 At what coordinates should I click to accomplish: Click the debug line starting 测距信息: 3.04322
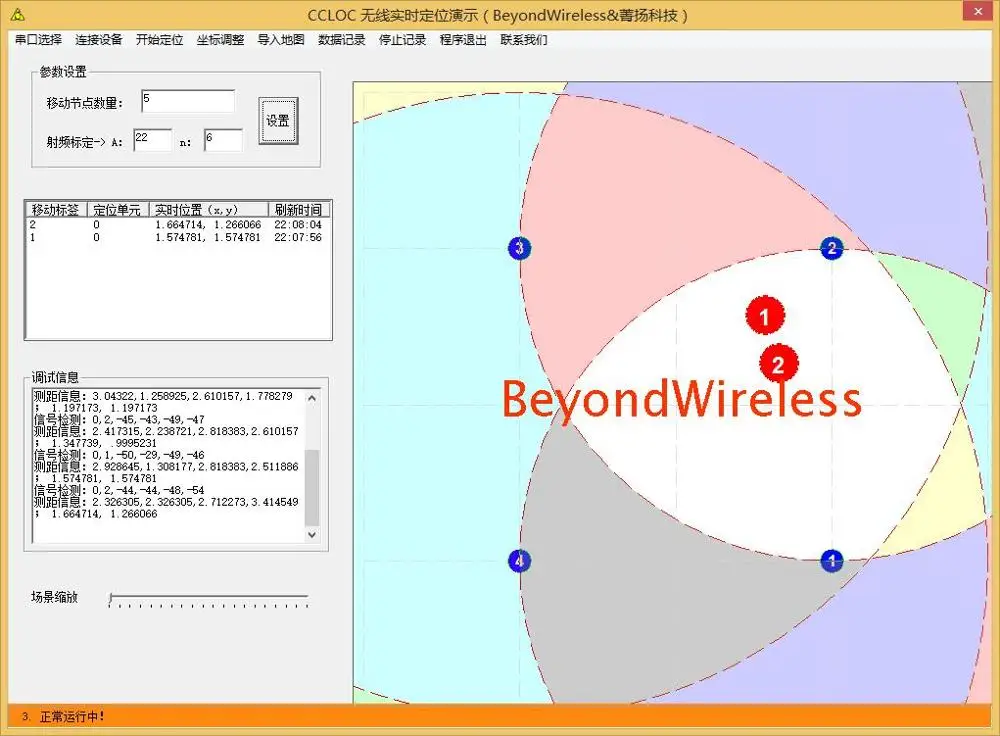[163, 396]
